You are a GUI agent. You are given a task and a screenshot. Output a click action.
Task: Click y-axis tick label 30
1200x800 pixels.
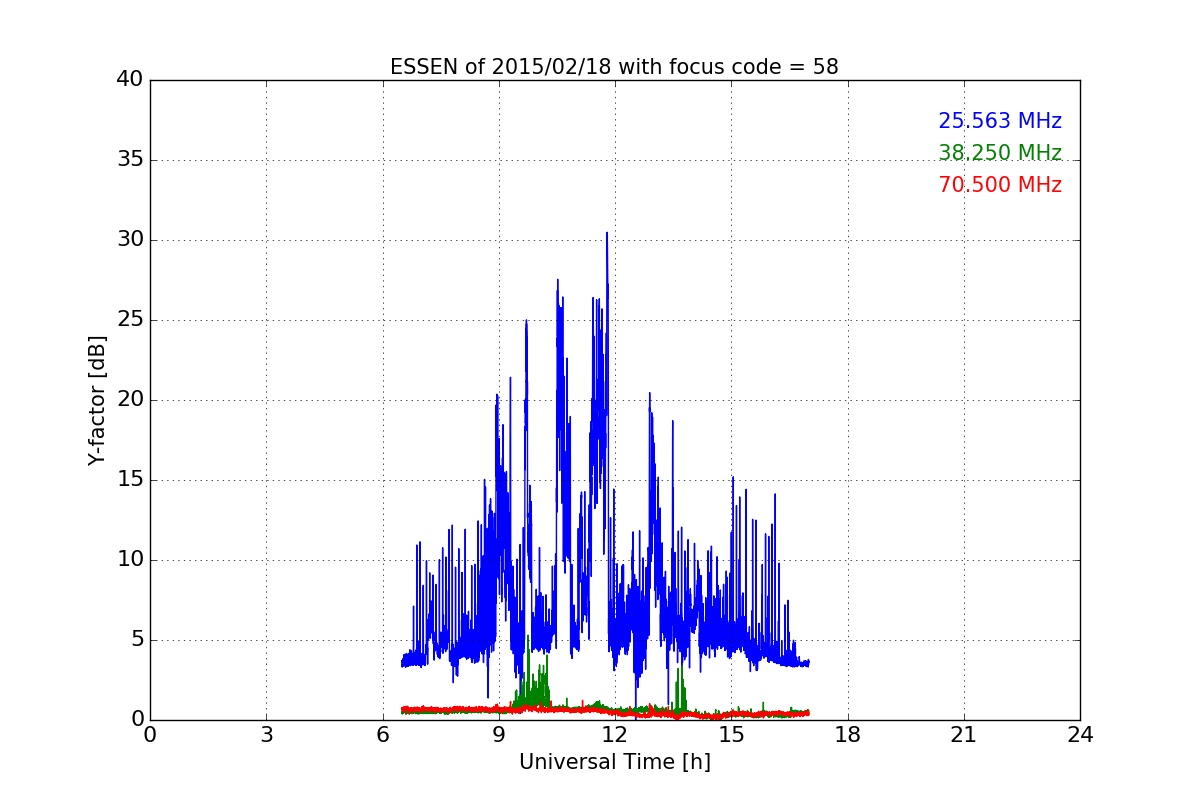pos(130,239)
